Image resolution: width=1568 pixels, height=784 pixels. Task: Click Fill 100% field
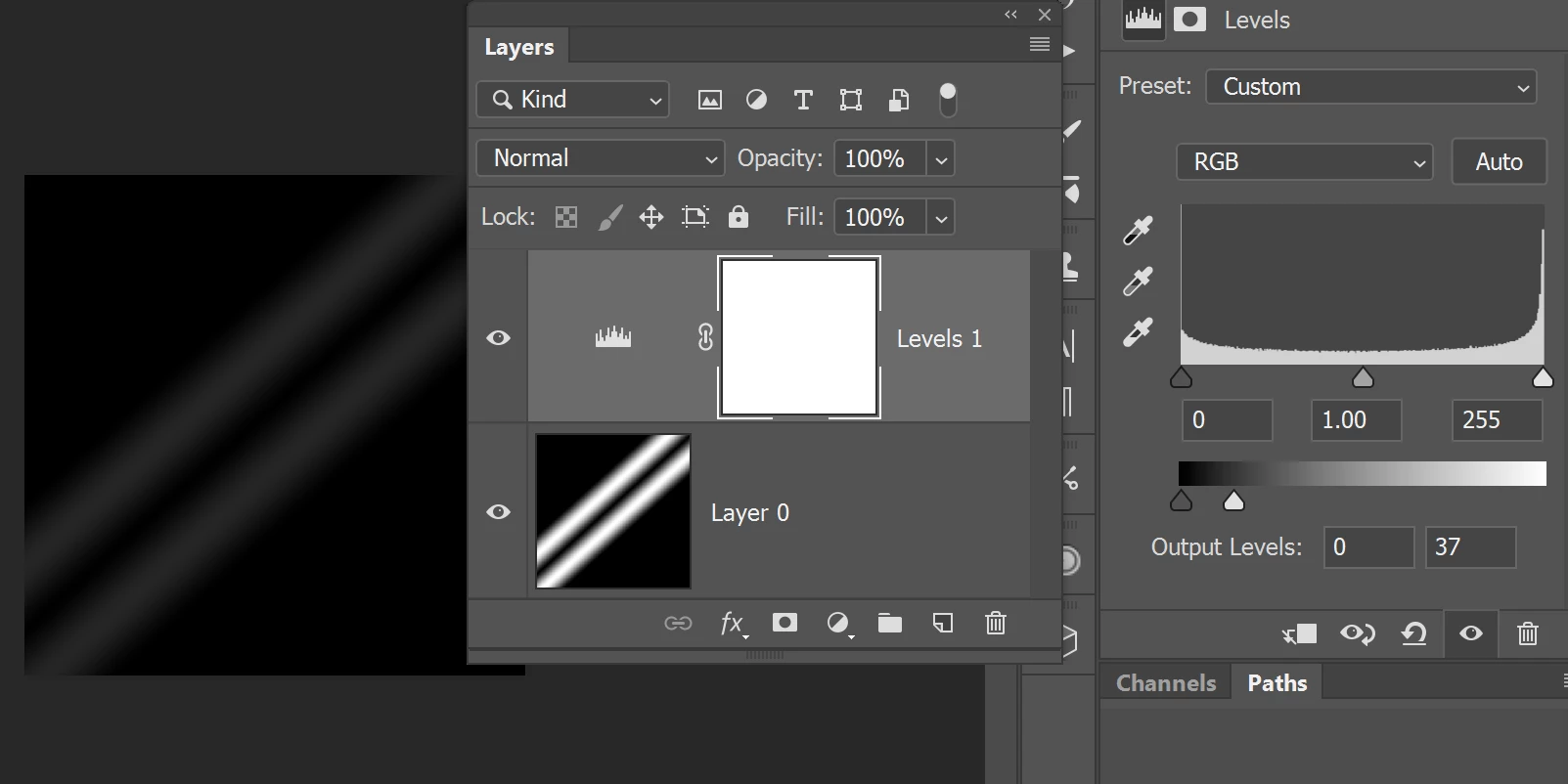879,218
